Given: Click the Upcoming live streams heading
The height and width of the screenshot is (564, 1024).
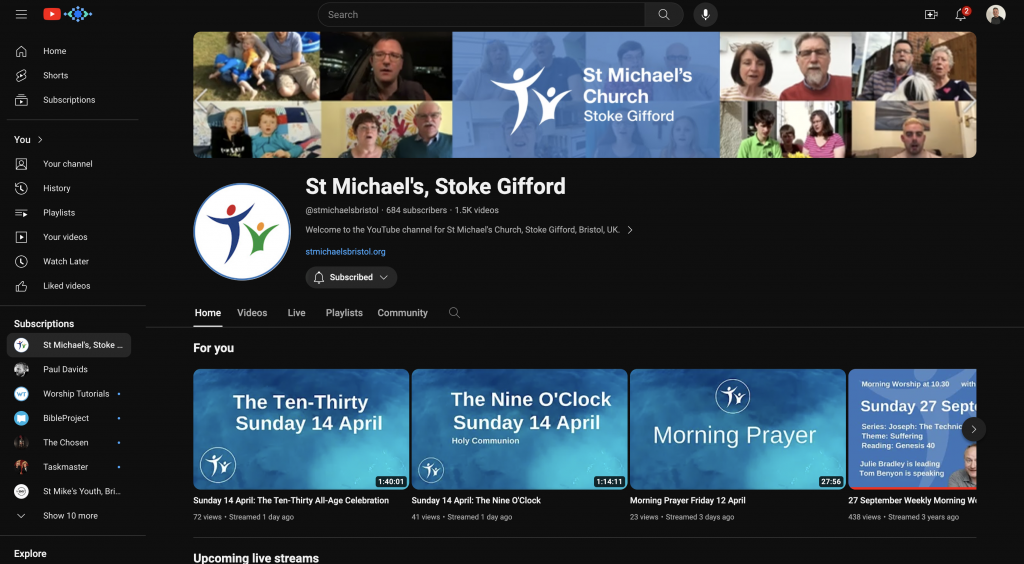Looking at the screenshot, I should tap(256, 558).
